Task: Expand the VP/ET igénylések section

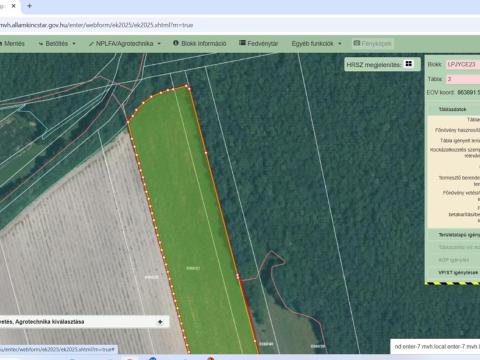Action: pos(454,273)
